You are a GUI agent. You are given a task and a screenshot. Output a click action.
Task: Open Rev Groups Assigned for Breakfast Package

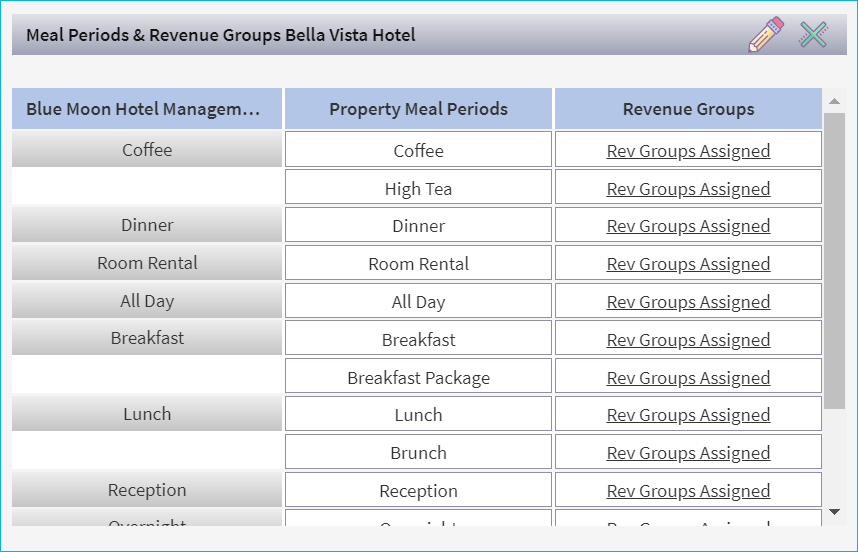point(688,378)
